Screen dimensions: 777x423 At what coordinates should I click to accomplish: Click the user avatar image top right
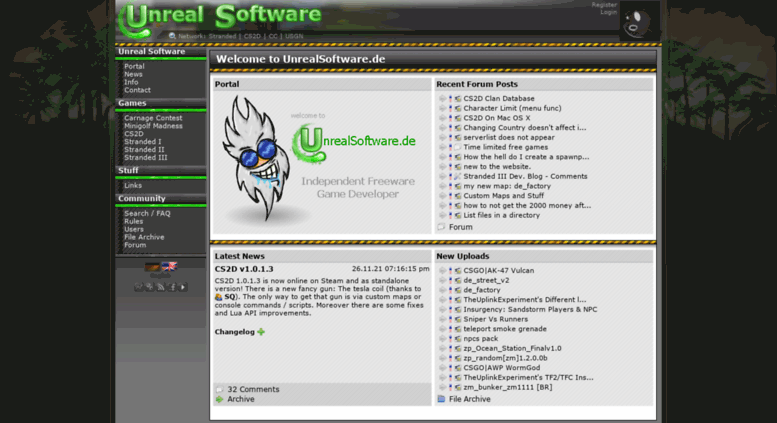pyautogui.click(x=639, y=21)
